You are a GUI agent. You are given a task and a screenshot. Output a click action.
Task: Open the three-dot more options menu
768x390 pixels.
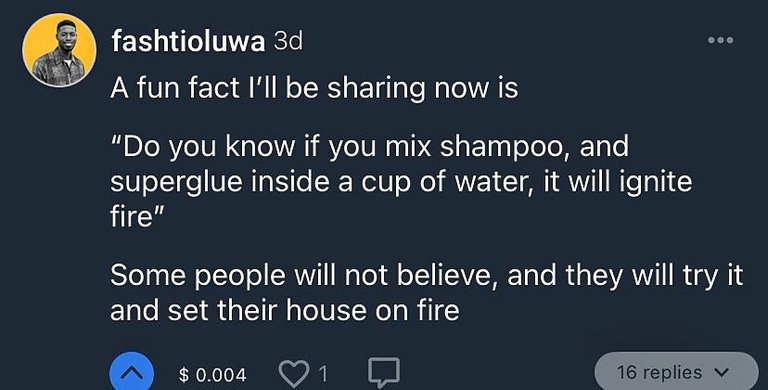tap(720, 41)
